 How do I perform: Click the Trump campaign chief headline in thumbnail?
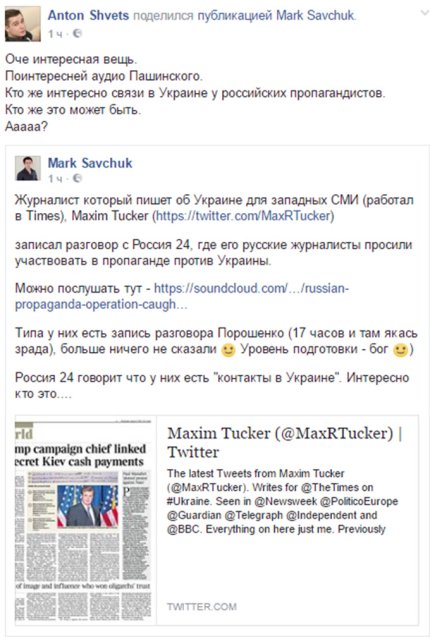pos(80,455)
